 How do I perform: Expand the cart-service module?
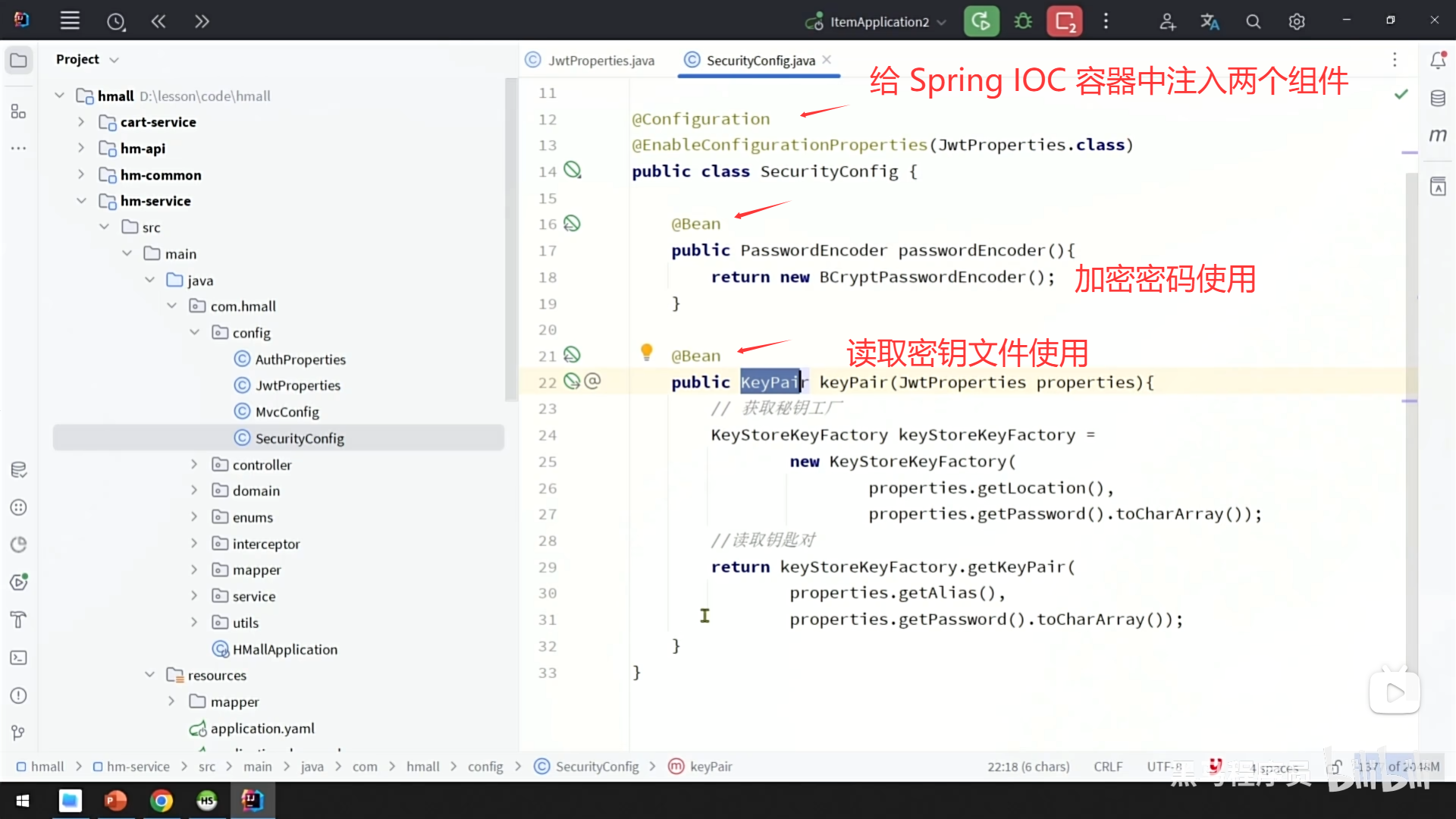click(81, 122)
